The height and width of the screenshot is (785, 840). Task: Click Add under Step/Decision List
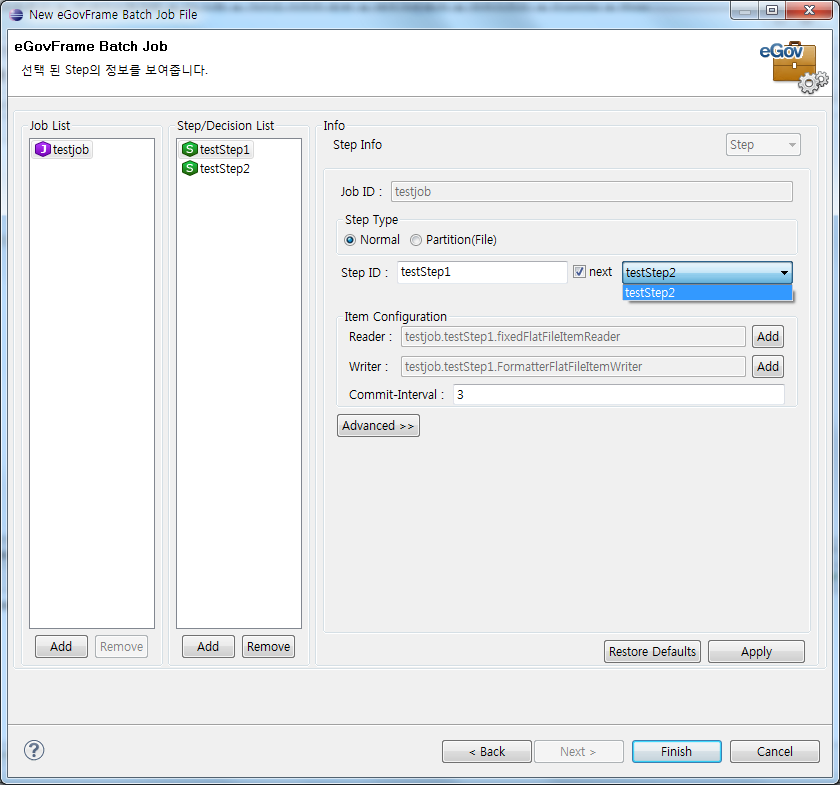(x=208, y=646)
